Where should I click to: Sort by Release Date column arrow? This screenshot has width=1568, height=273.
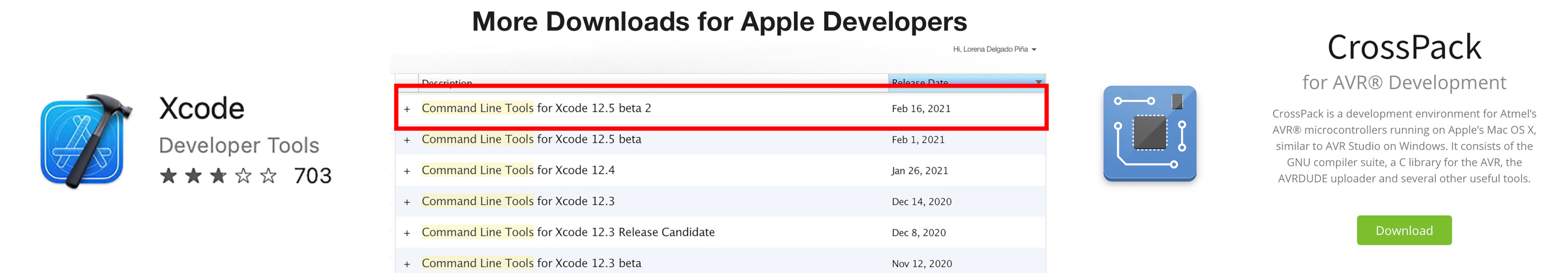click(1038, 82)
